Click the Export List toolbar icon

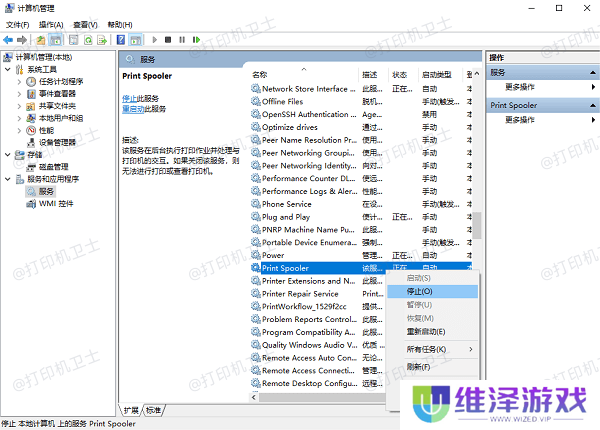[103, 40]
